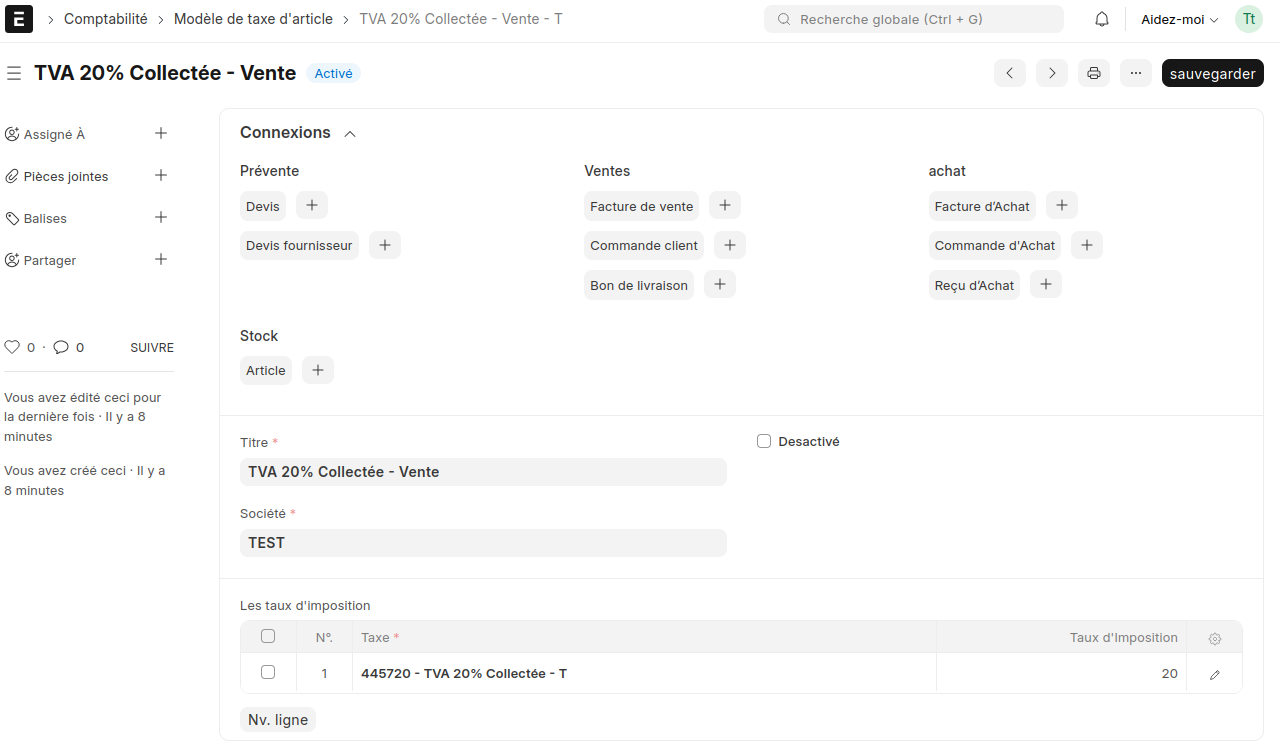The height and width of the screenshot is (750, 1280).
Task: Open the notifications bell icon
Action: pyautogui.click(x=1102, y=19)
